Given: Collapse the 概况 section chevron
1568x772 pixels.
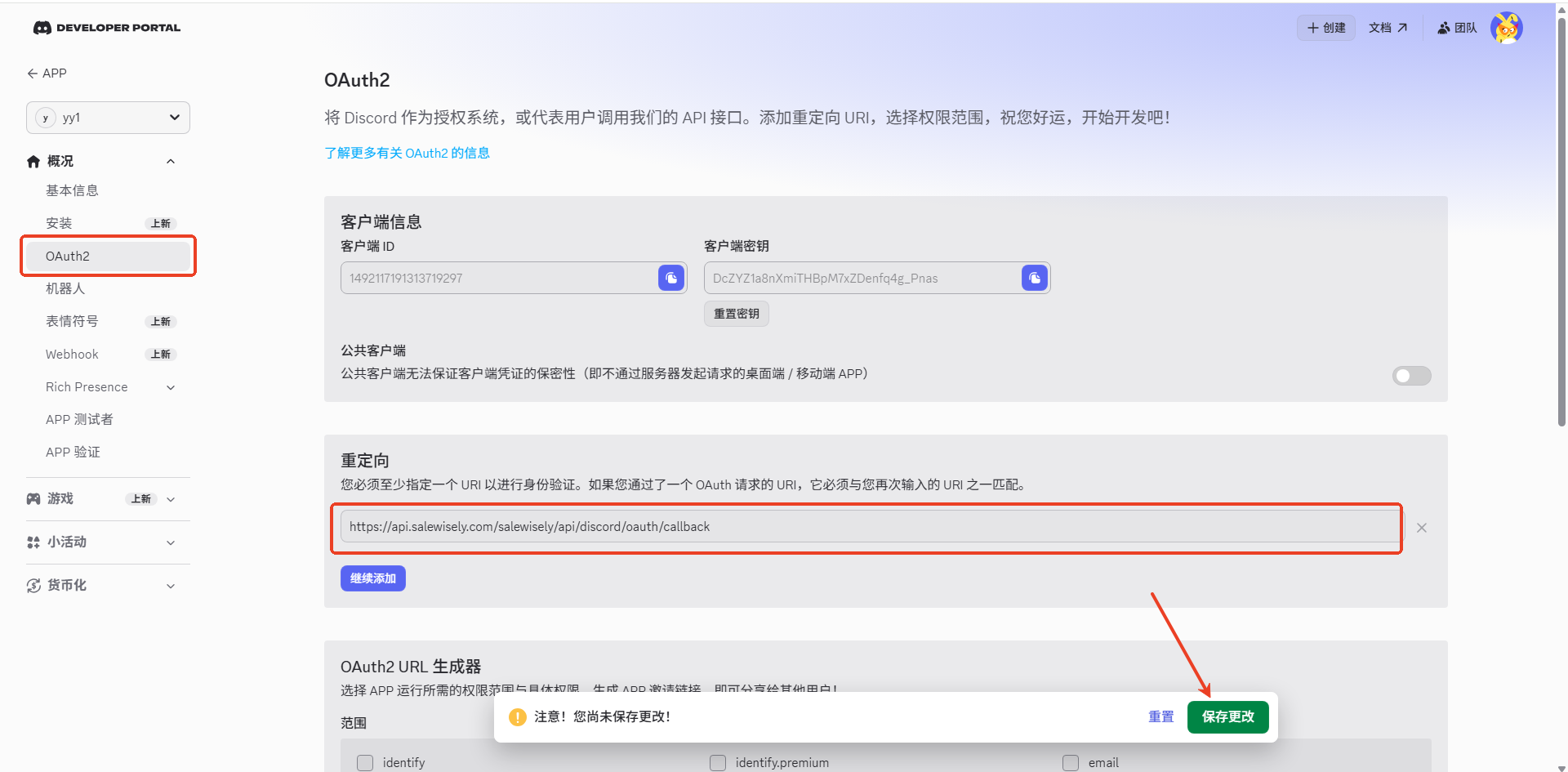Looking at the screenshot, I should (x=171, y=162).
